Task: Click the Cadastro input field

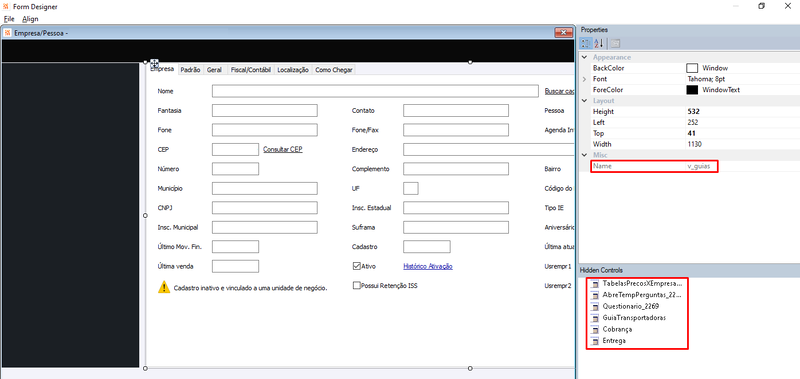Action: click(427, 247)
